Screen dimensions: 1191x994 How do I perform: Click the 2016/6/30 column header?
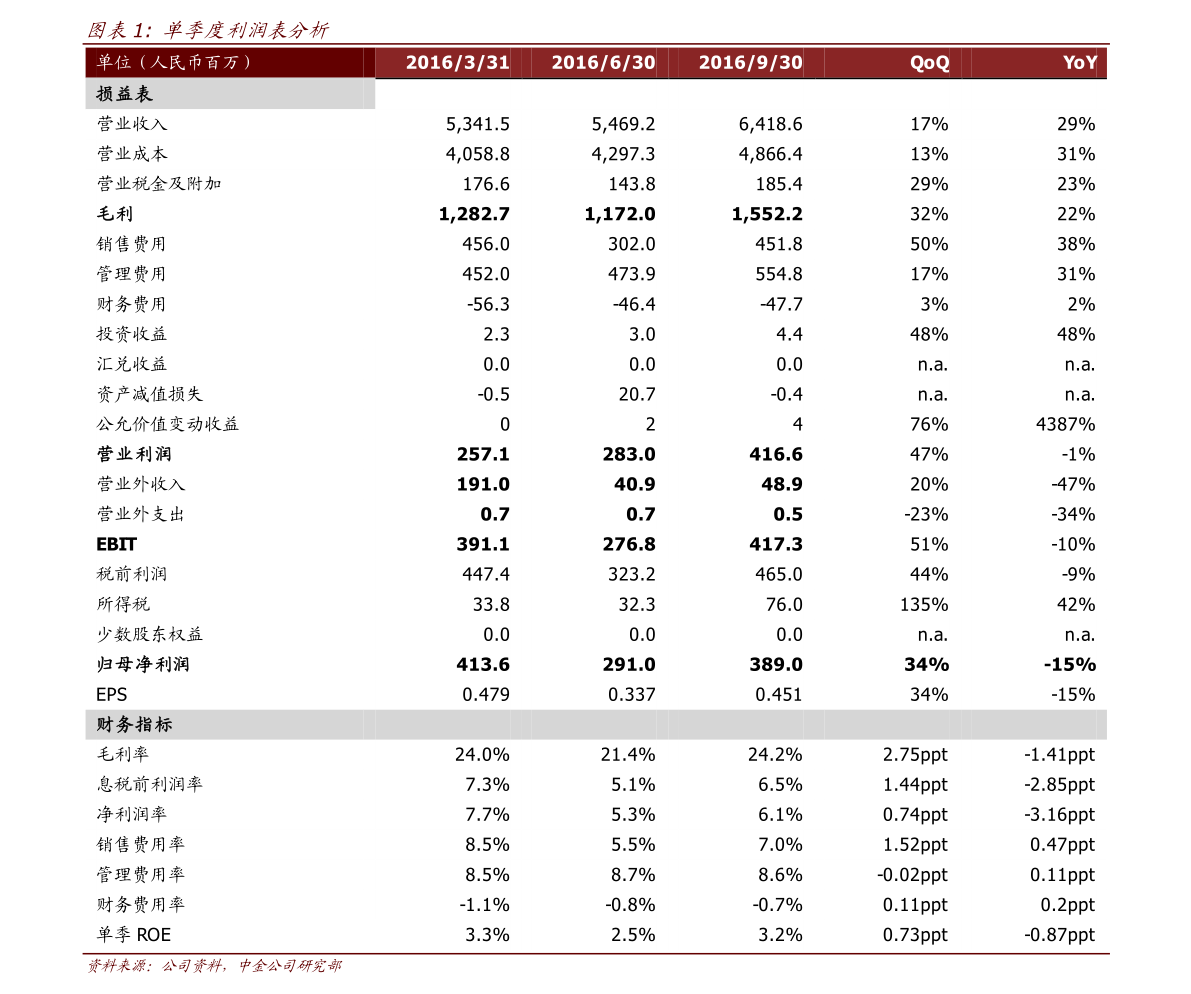(x=603, y=62)
